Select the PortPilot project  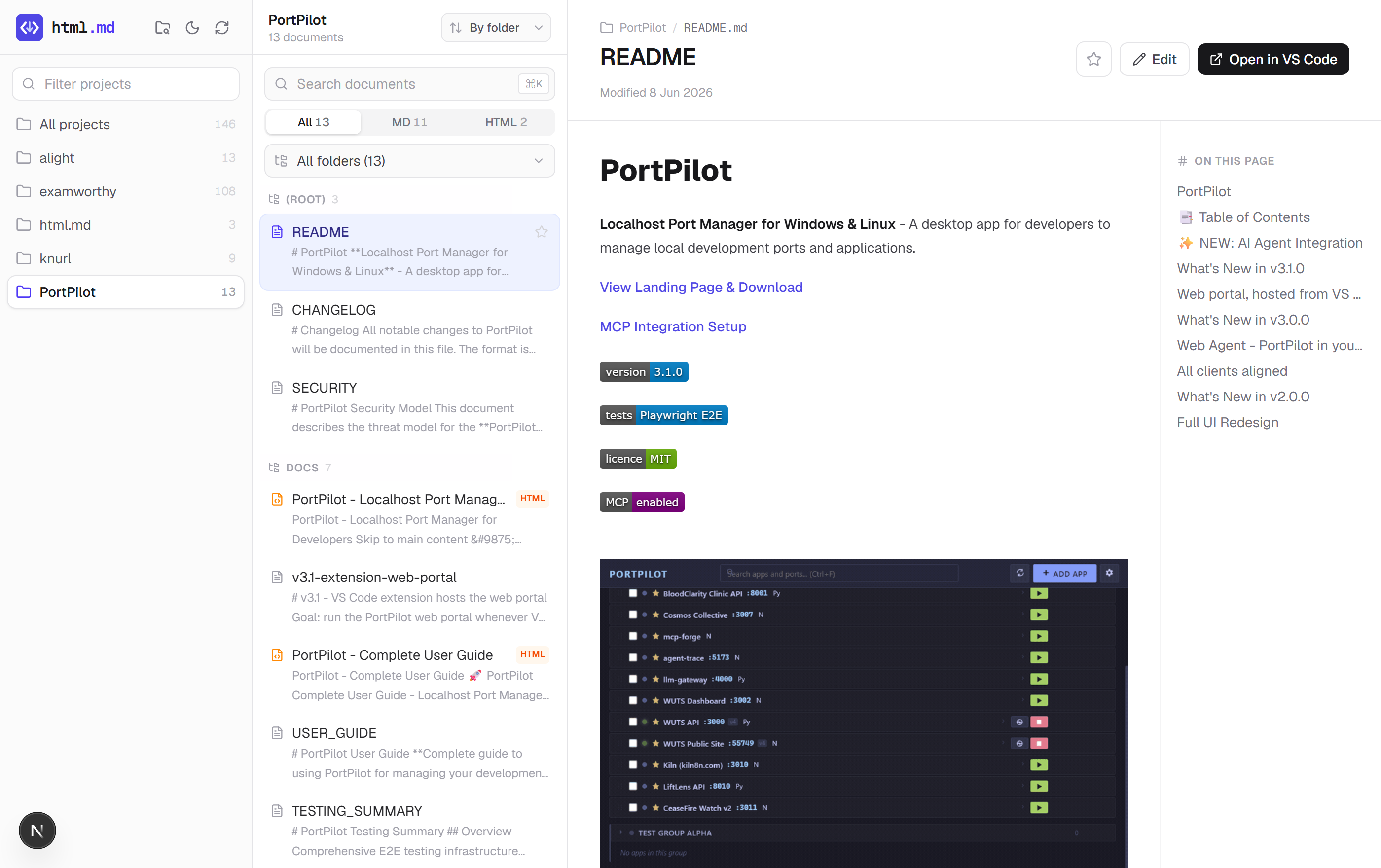click(x=126, y=292)
